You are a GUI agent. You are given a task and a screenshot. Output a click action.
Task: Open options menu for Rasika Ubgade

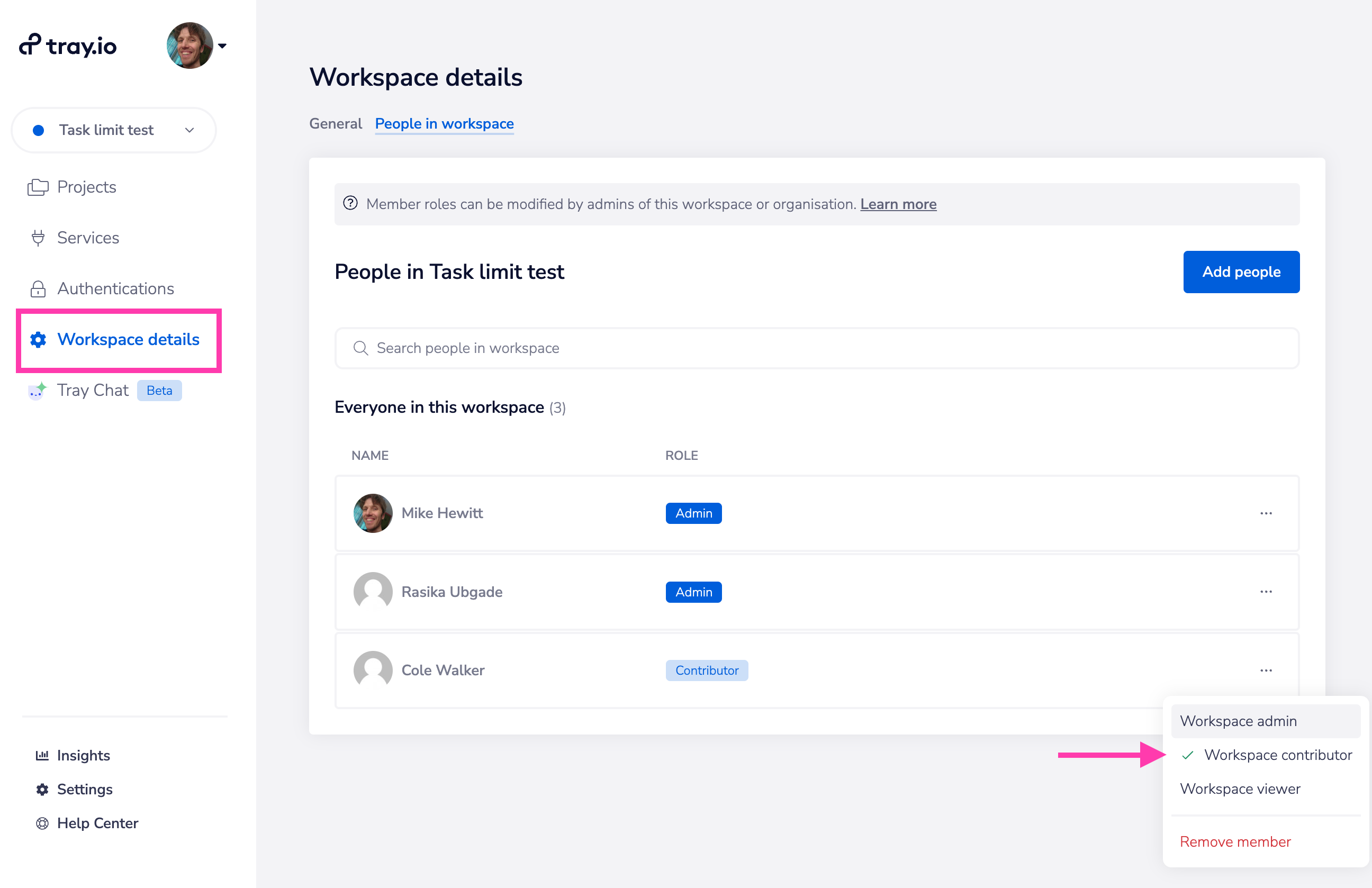[1266, 592]
